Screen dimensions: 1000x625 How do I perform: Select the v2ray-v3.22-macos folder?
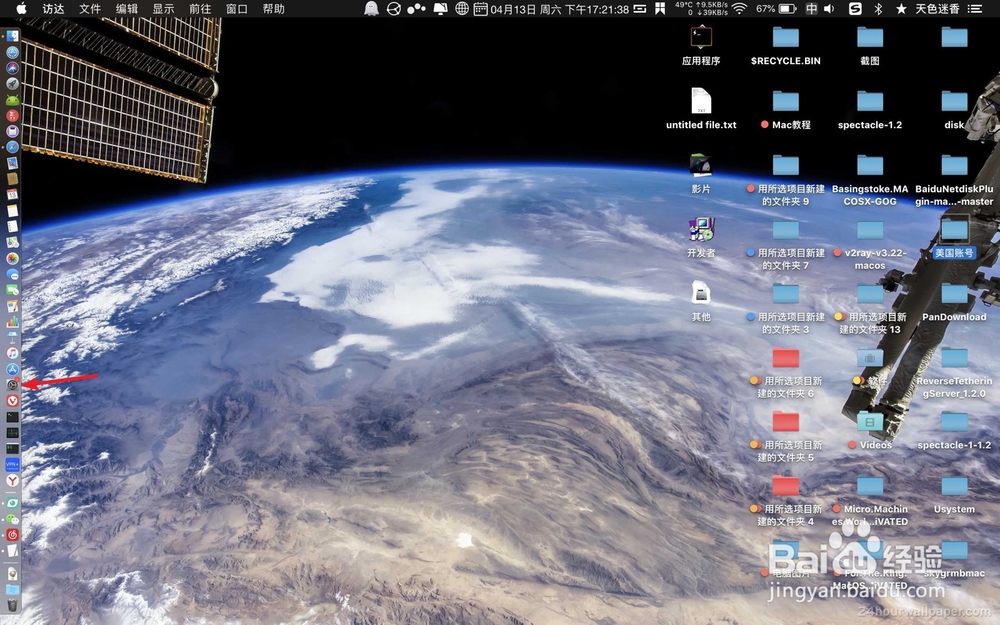870,230
